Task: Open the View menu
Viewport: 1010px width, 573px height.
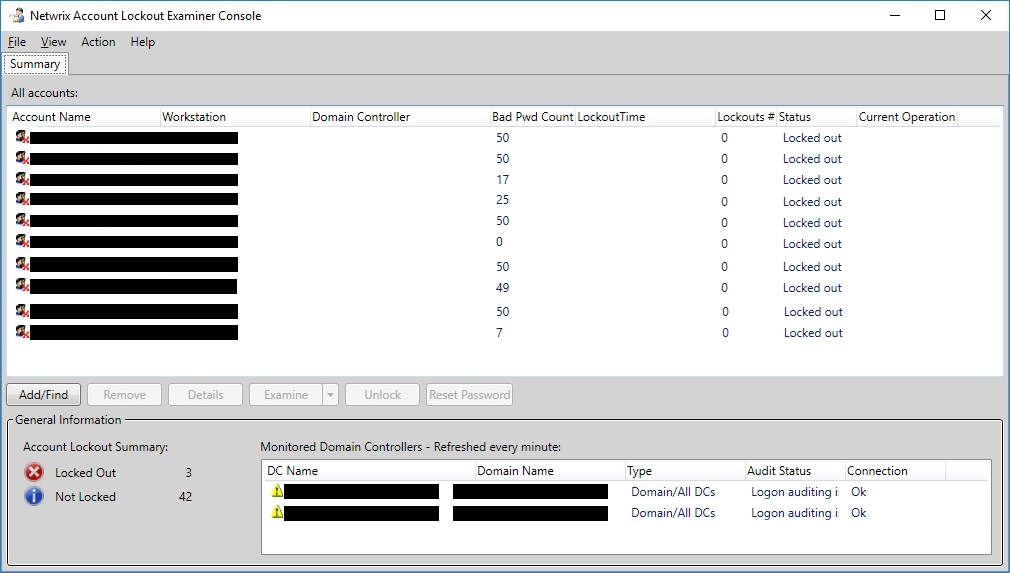Action: point(53,42)
